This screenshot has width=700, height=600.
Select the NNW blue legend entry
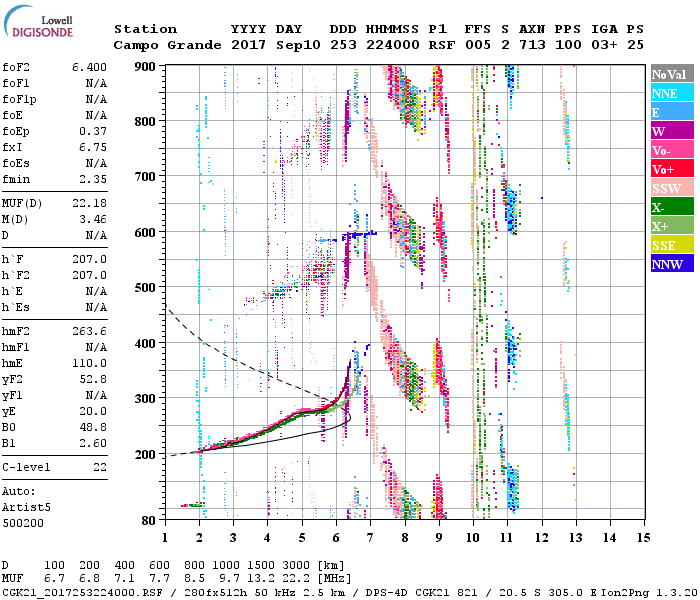[671, 265]
